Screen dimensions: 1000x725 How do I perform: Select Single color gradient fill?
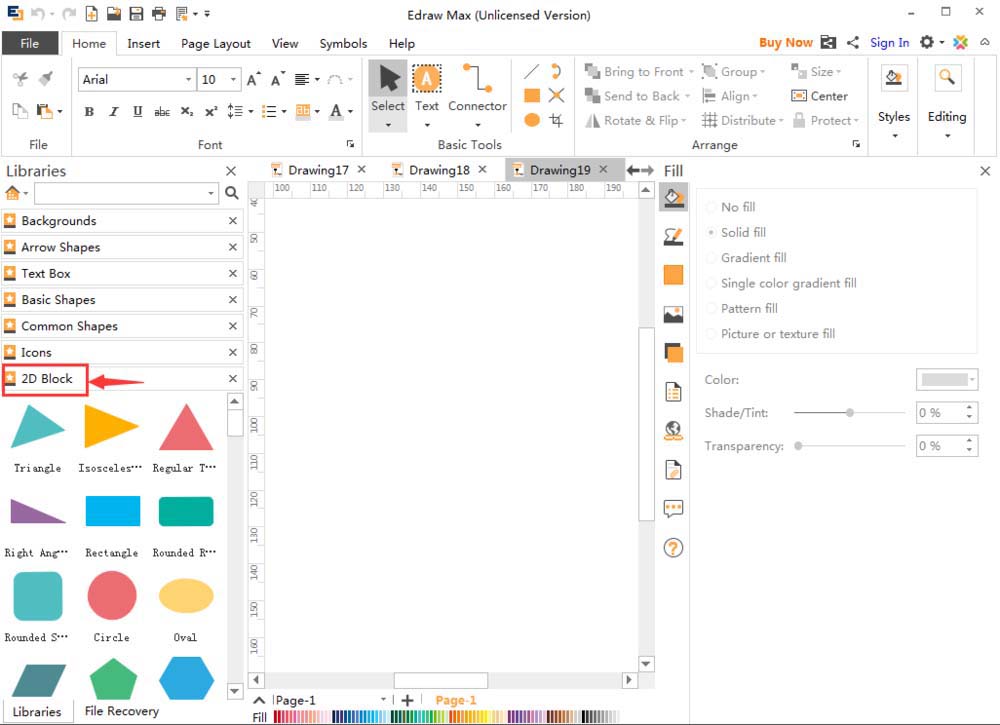(781, 283)
